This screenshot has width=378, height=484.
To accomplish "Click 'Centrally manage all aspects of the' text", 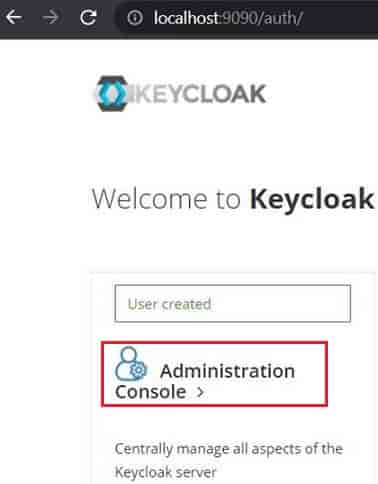I will (229, 449).
